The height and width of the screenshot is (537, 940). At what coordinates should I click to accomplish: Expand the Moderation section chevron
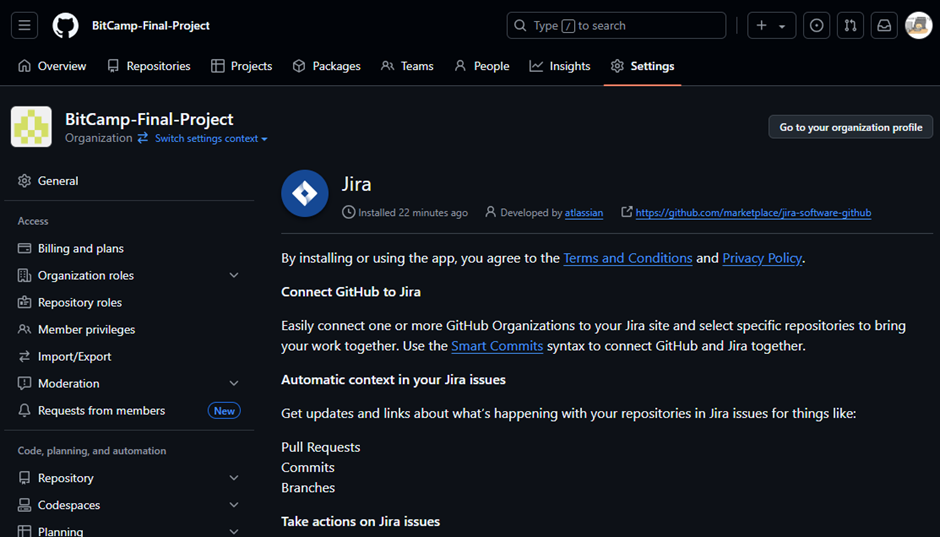point(234,383)
